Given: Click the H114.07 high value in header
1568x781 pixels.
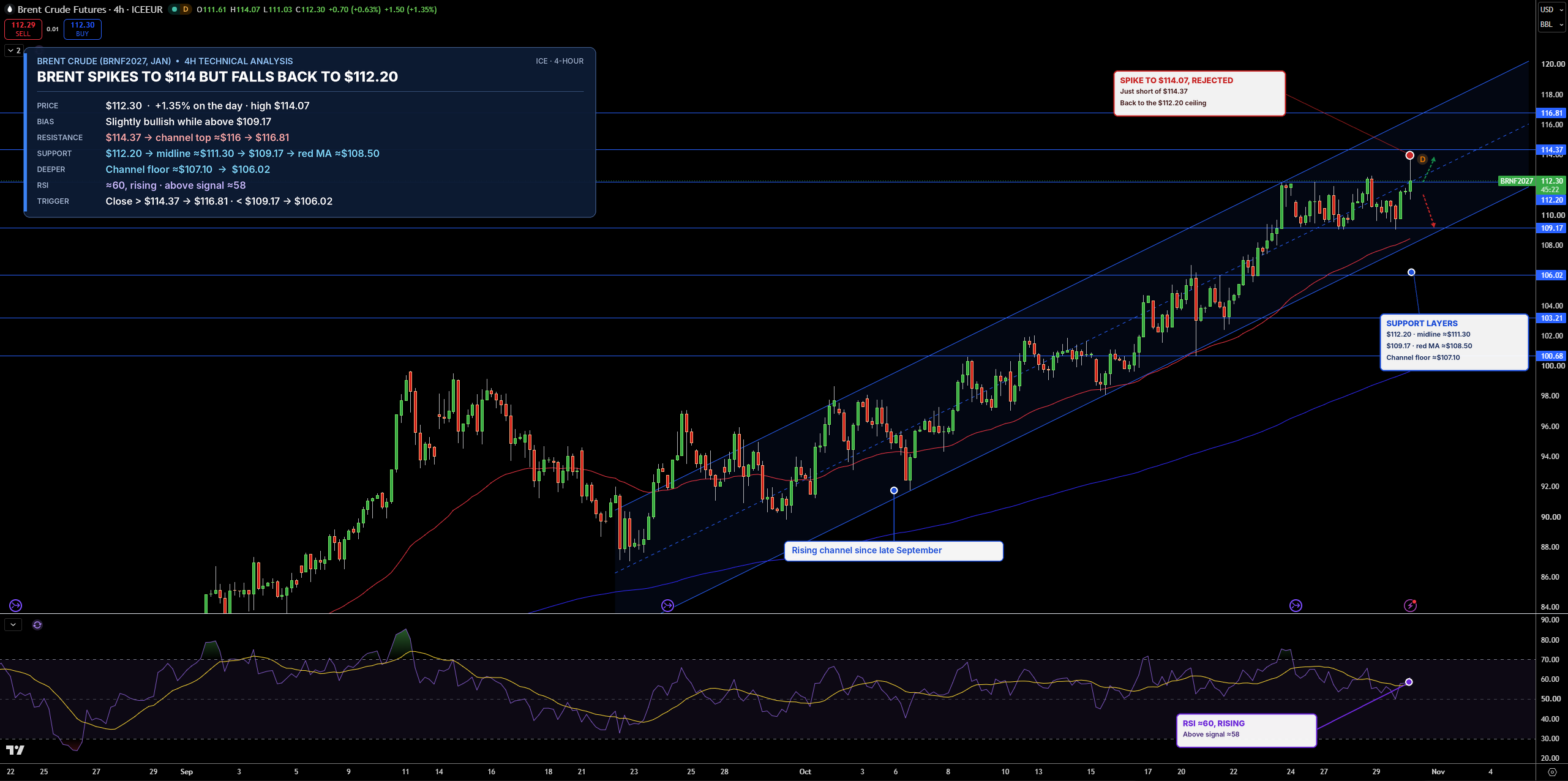Looking at the screenshot, I should coord(245,9).
